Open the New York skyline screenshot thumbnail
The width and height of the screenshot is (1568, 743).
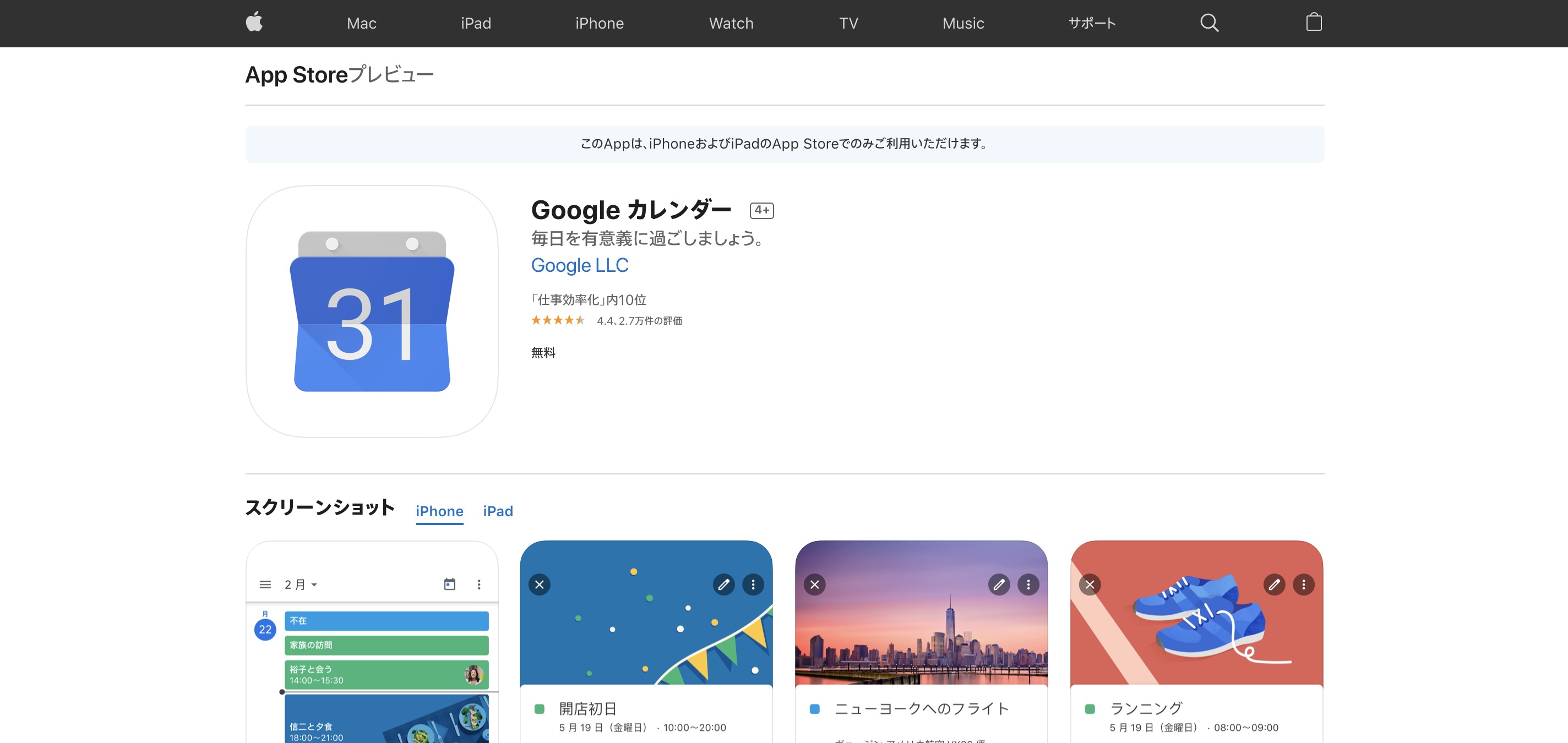coord(922,642)
